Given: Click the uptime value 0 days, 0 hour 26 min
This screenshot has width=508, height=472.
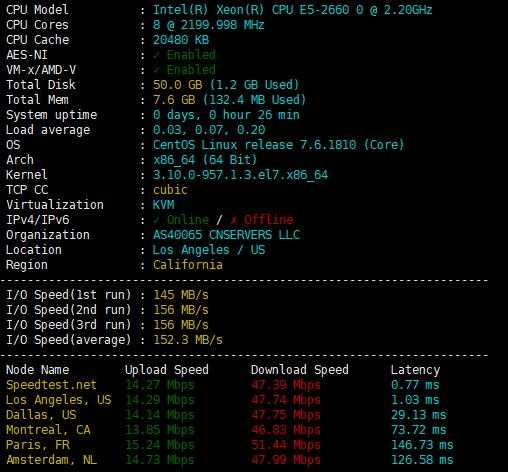Looking at the screenshot, I should pos(226,115).
